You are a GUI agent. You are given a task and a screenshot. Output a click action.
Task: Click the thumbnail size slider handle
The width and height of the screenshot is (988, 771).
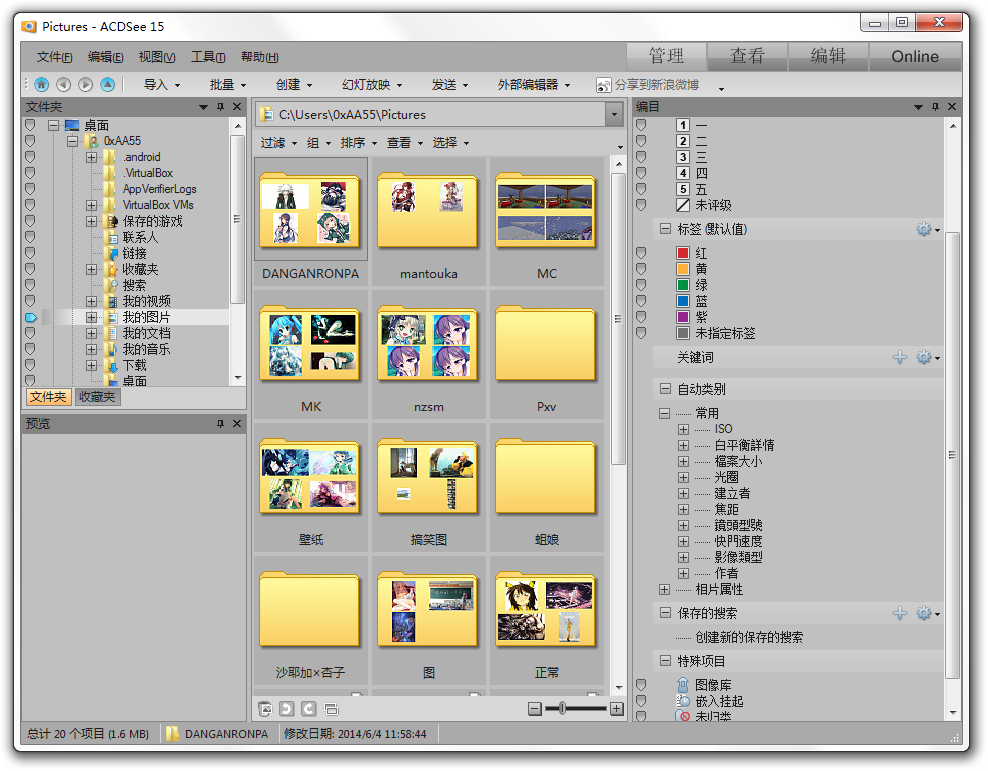562,709
